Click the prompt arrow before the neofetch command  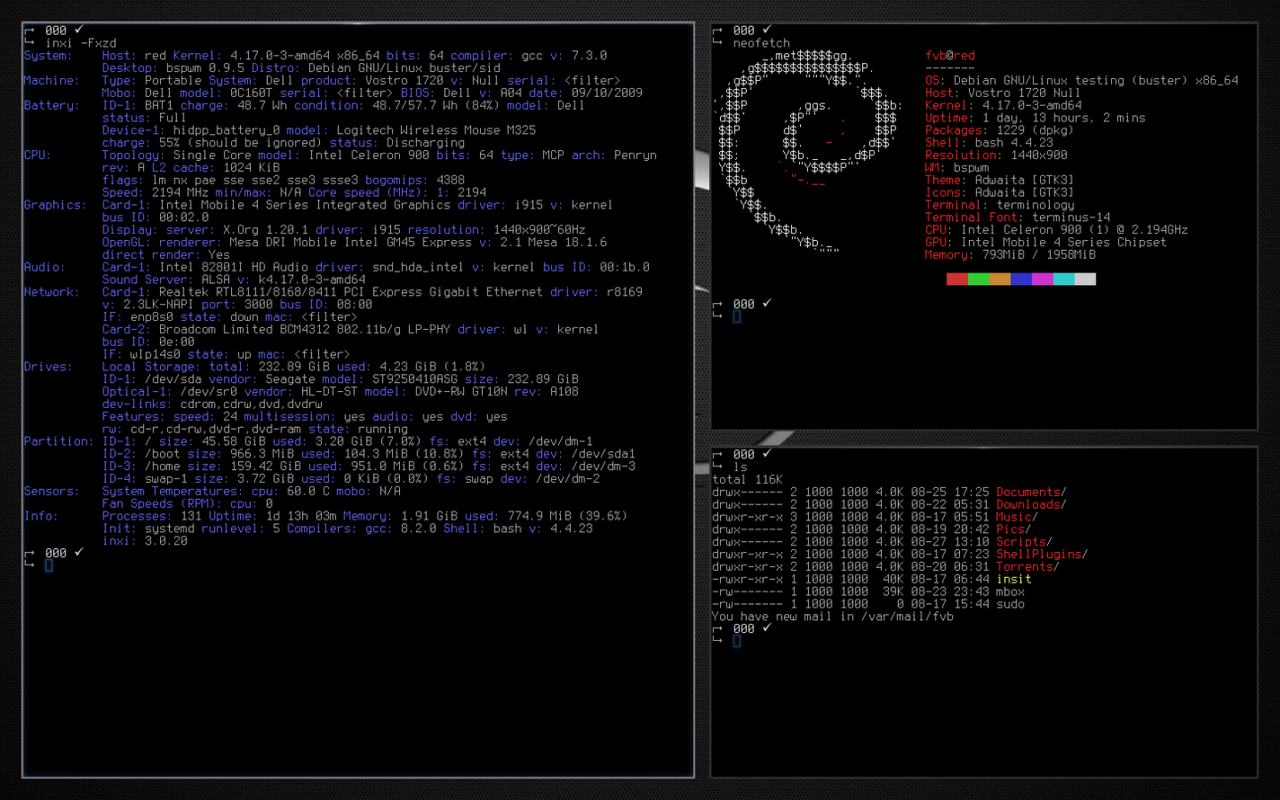716,41
